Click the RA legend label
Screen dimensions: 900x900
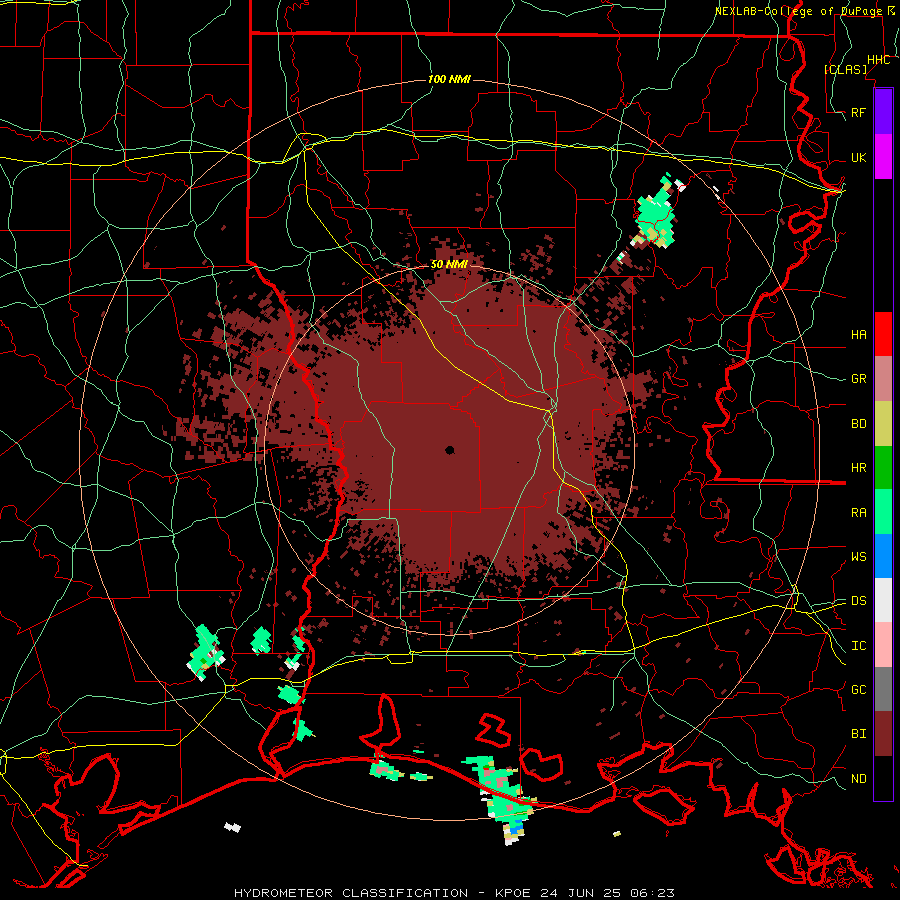click(858, 513)
